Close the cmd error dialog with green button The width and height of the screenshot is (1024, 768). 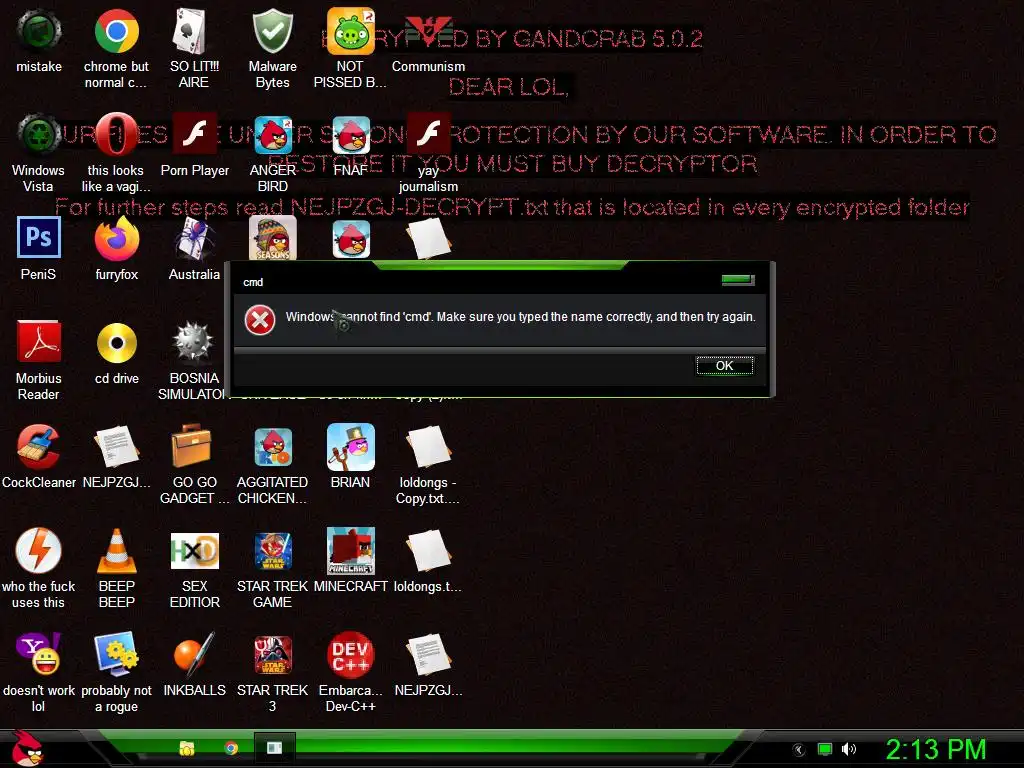point(738,280)
